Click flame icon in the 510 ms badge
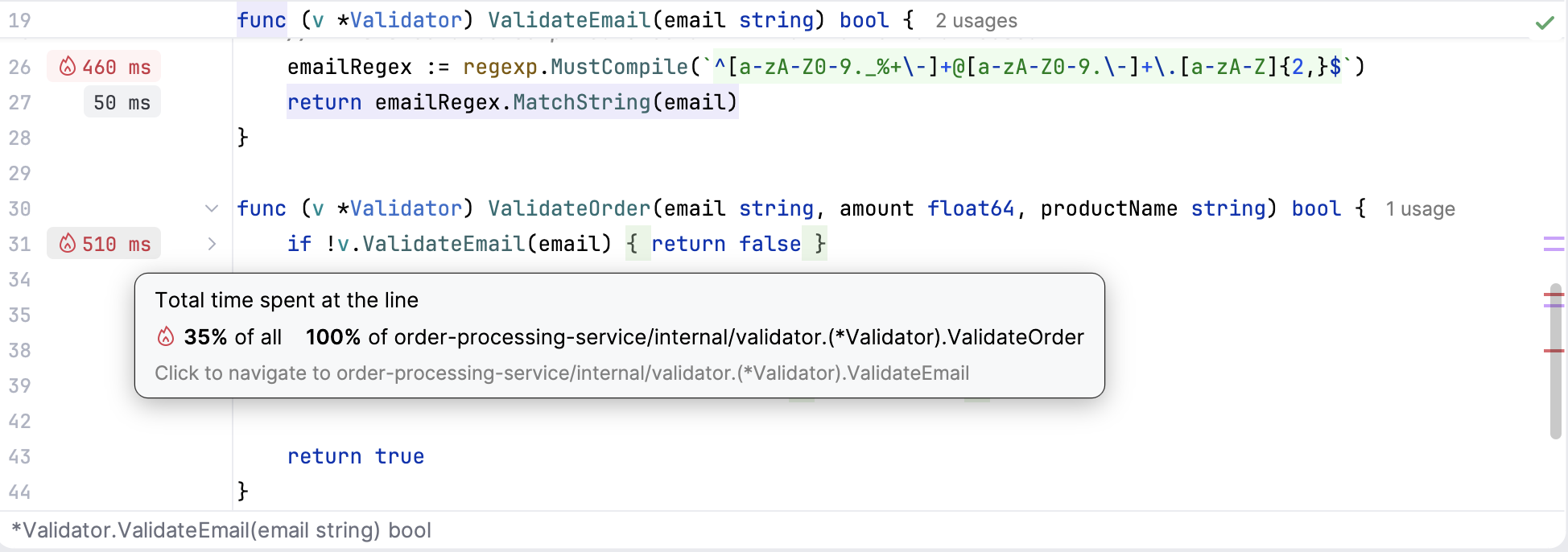 click(68, 244)
